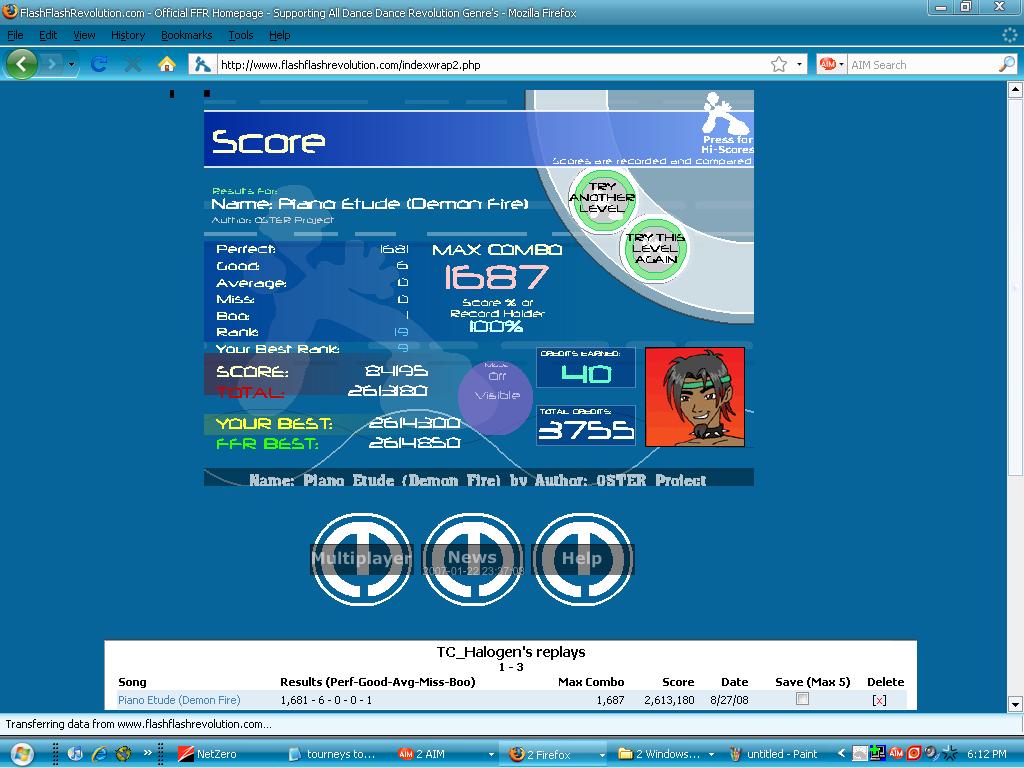Click the 2,613,180 score cell
This screenshot has width=1024, height=768.
[x=669, y=700]
